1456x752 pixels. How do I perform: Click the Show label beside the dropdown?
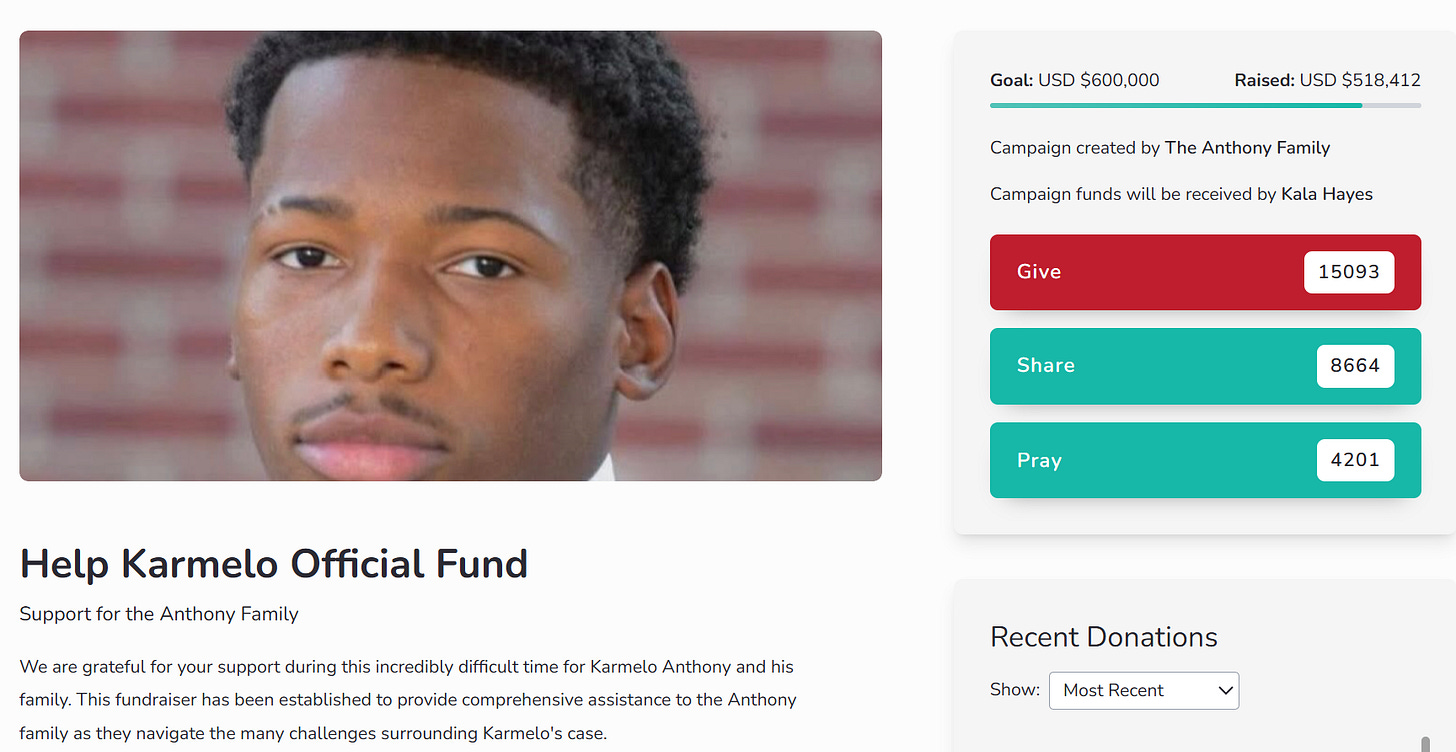click(1015, 690)
